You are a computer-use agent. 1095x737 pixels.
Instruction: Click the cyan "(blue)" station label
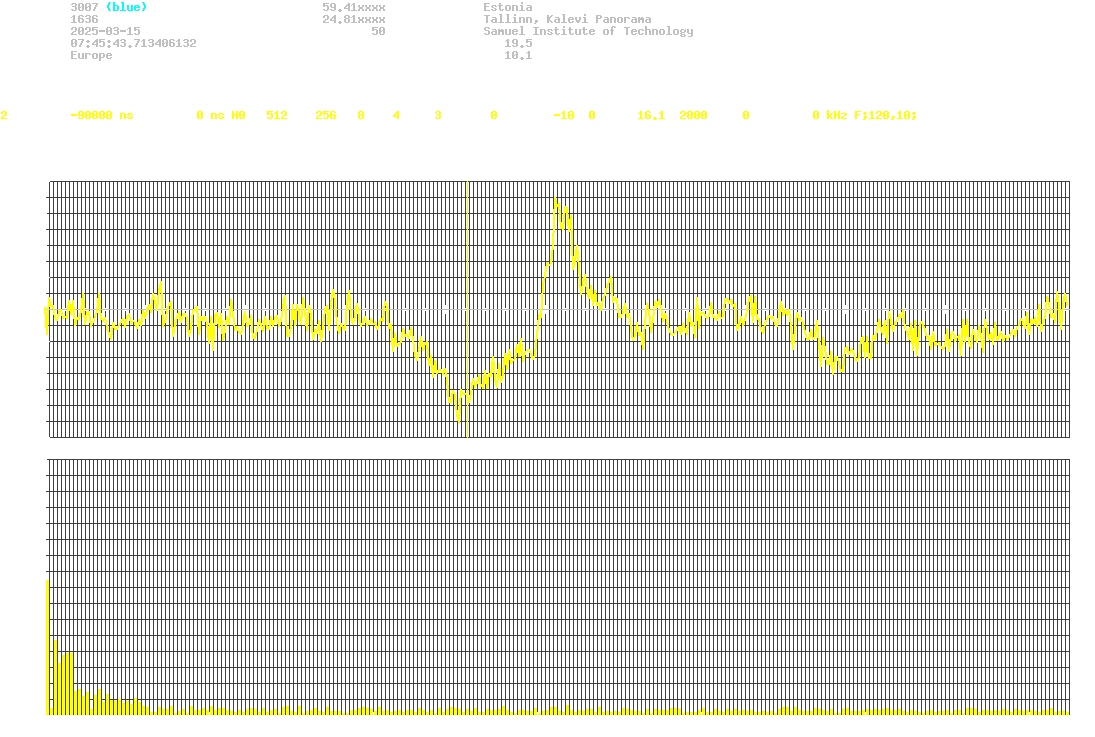[x=125, y=7]
